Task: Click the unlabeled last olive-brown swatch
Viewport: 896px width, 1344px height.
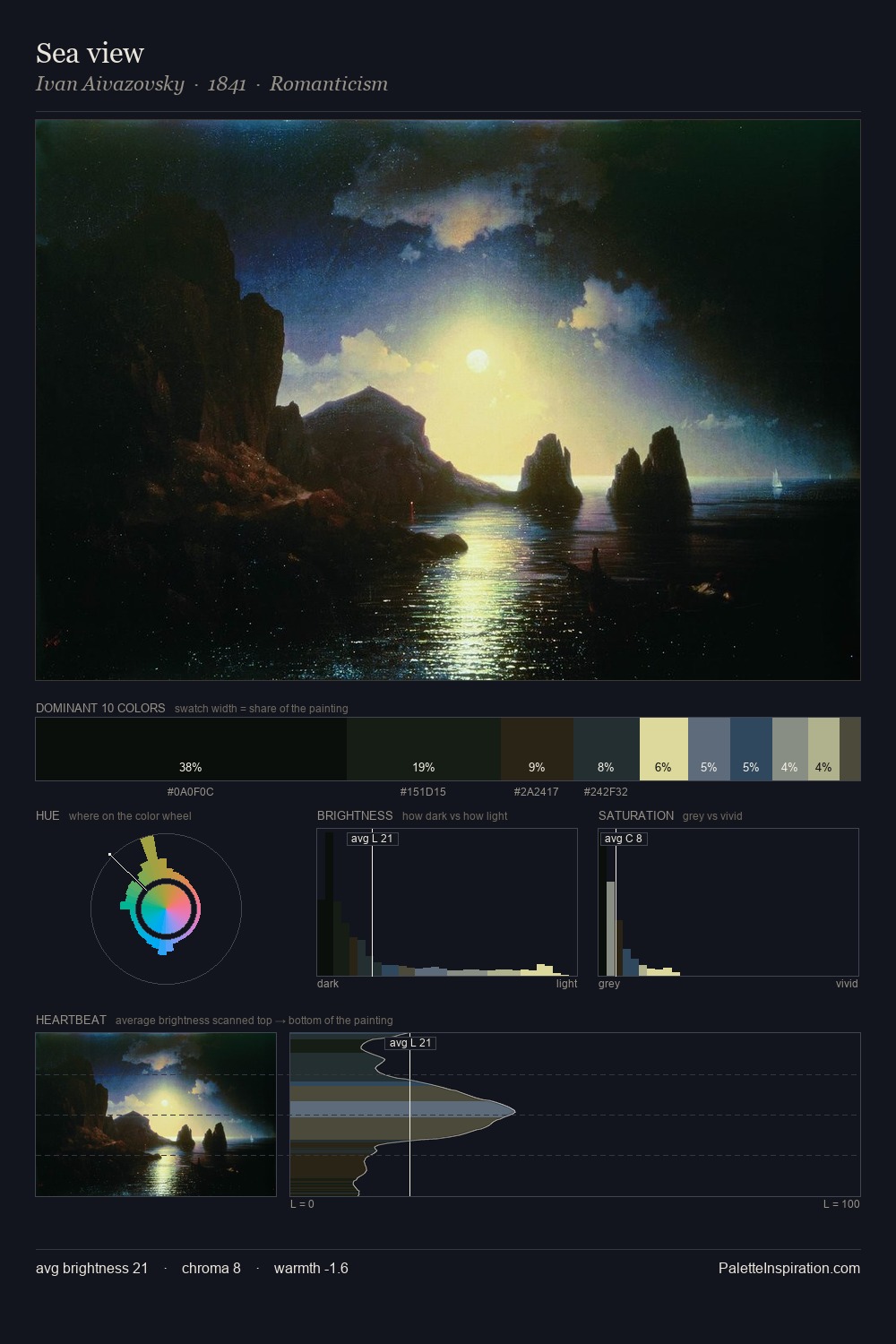Action: pyautogui.click(x=849, y=748)
